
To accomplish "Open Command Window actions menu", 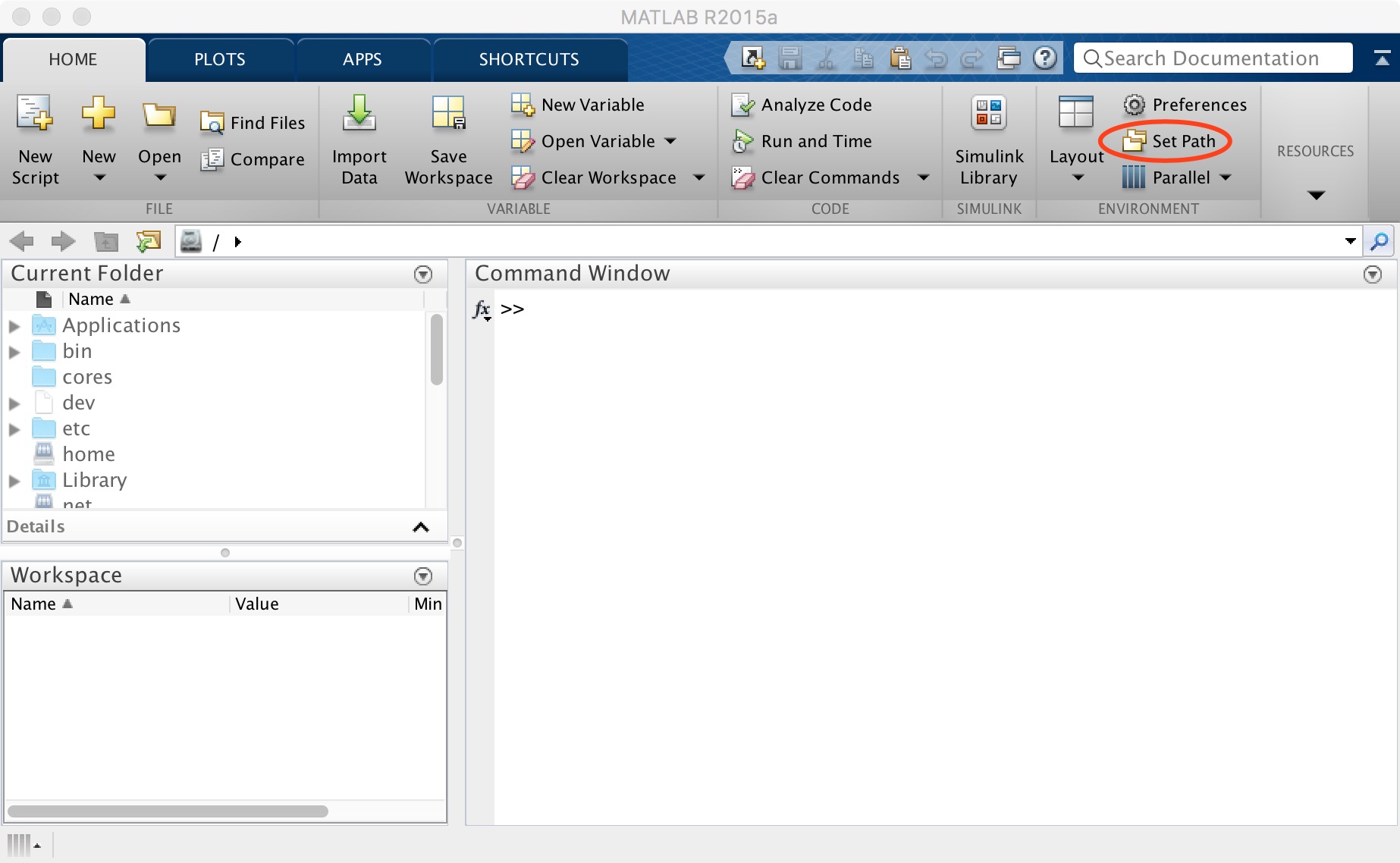I will click(1373, 275).
